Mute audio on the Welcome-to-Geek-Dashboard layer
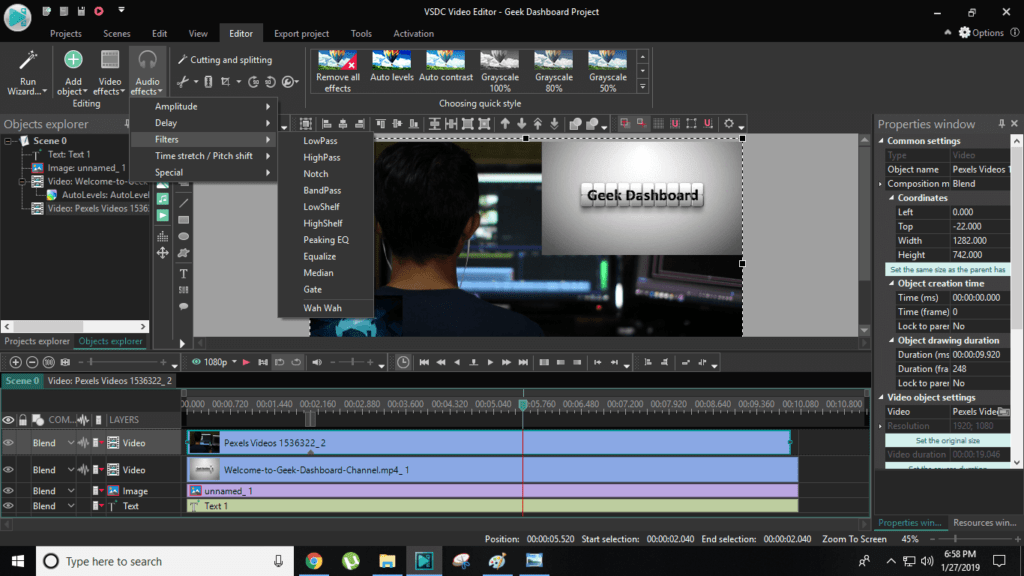This screenshot has height=576, width=1024. coord(83,470)
